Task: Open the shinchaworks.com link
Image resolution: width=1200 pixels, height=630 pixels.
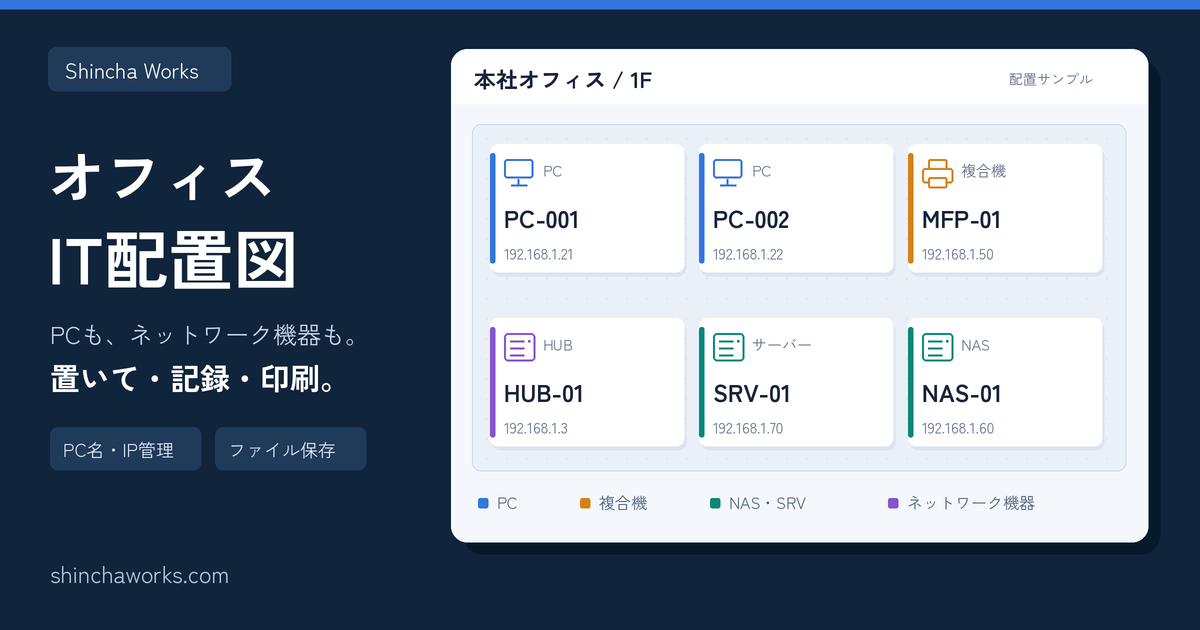Action: pyautogui.click(x=139, y=576)
